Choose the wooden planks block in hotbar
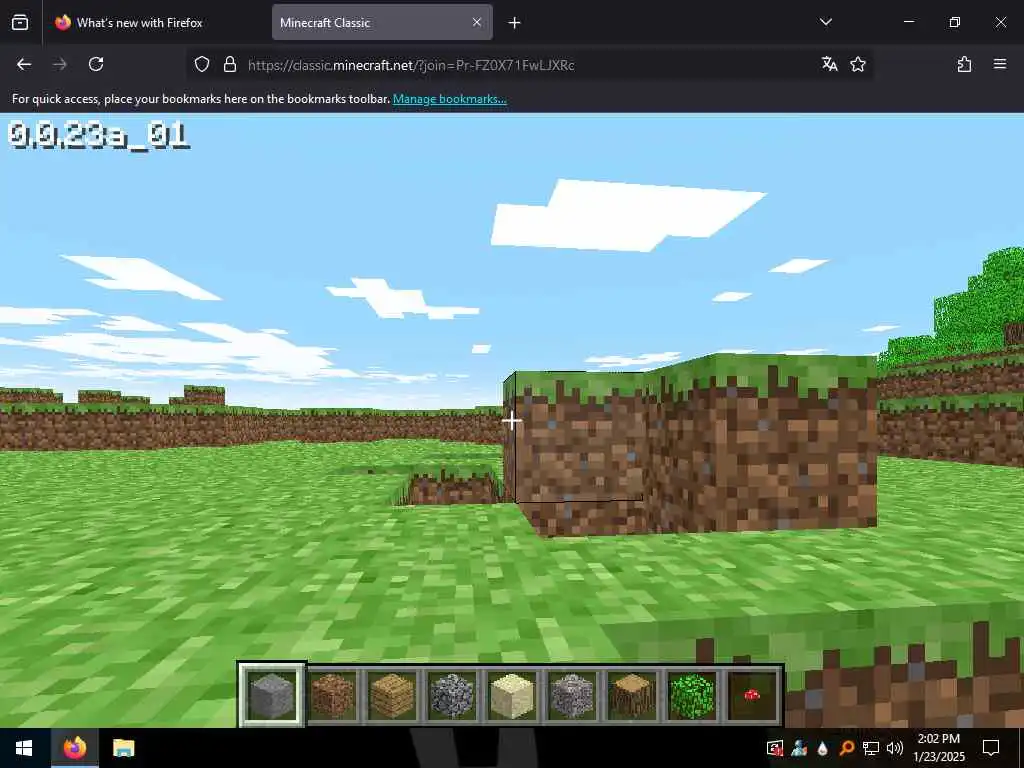Image resolution: width=1024 pixels, height=768 pixels. pos(392,695)
